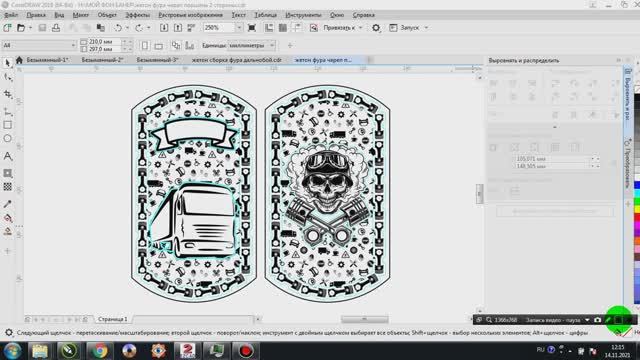This screenshot has height=360, width=640.
Task: Open the Windows Start button
Action: (13, 351)
